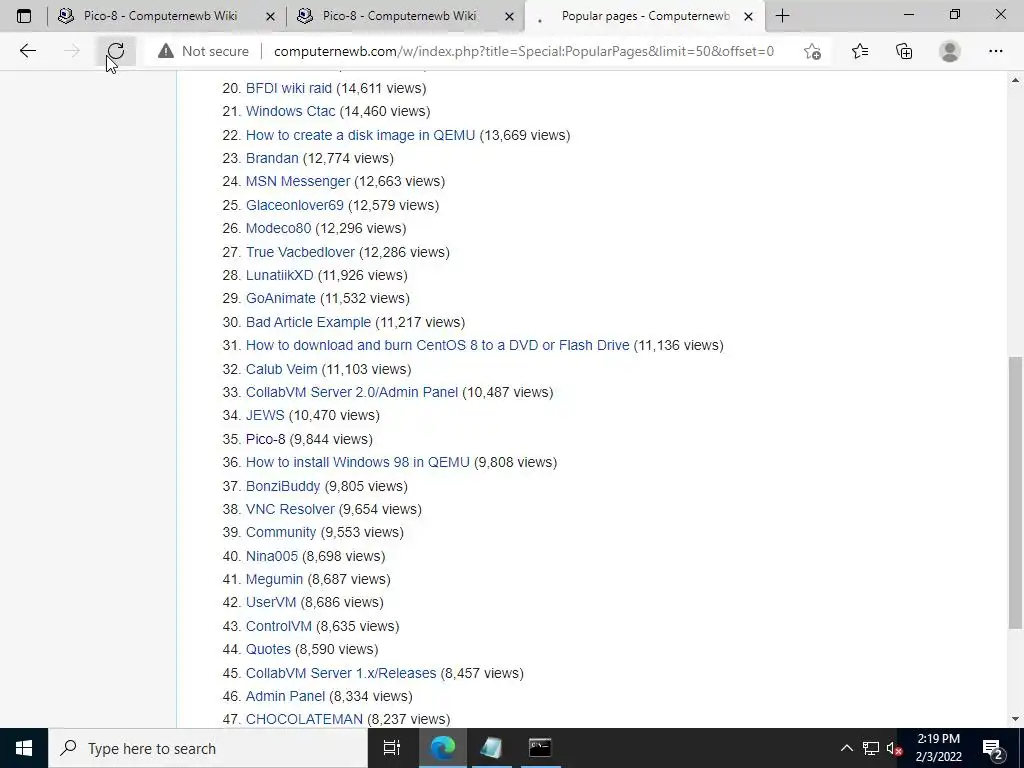Open Glaceonlover69 page

[295, 205]
